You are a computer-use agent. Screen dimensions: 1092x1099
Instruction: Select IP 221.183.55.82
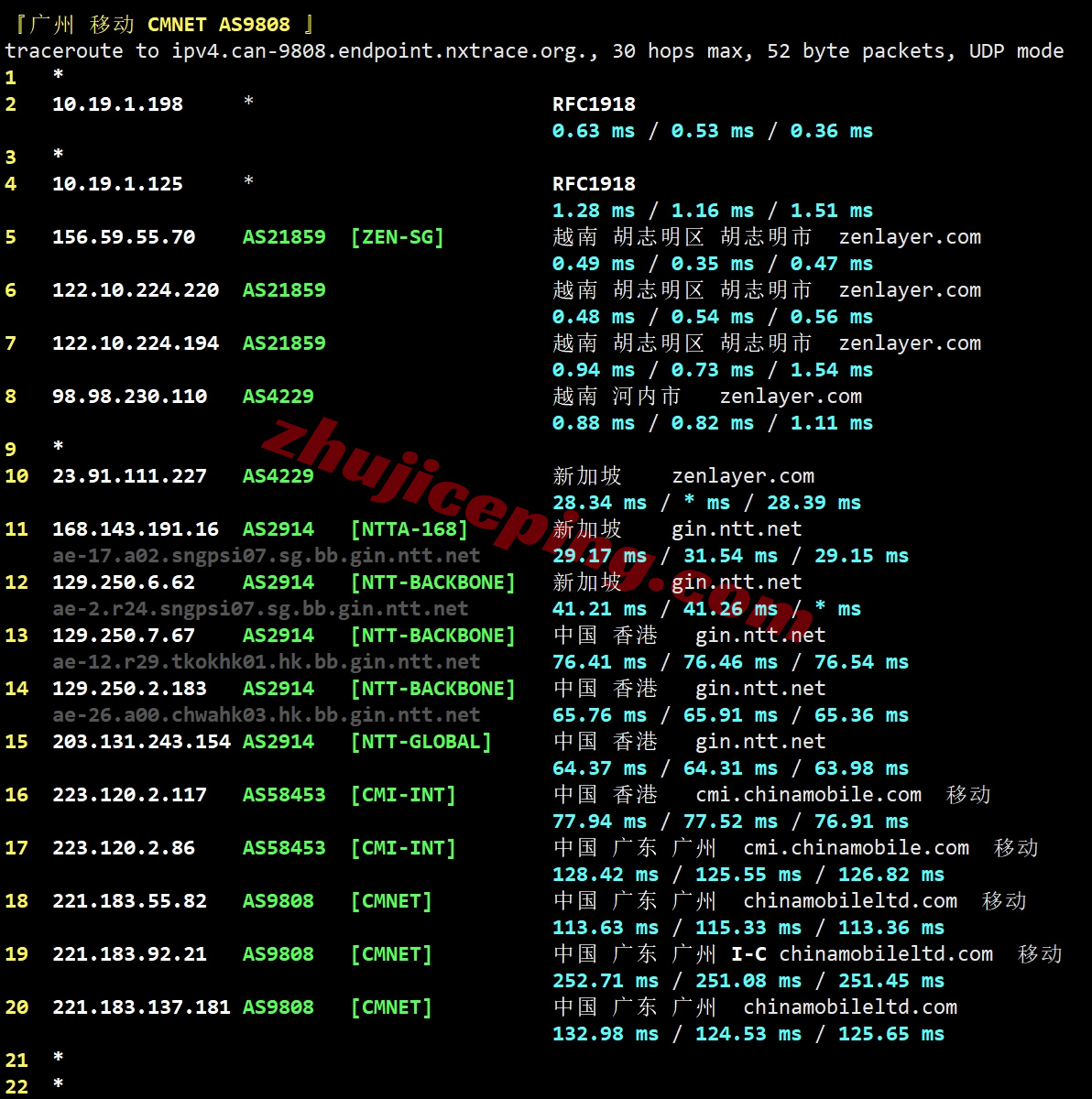(x=129, y=901)
